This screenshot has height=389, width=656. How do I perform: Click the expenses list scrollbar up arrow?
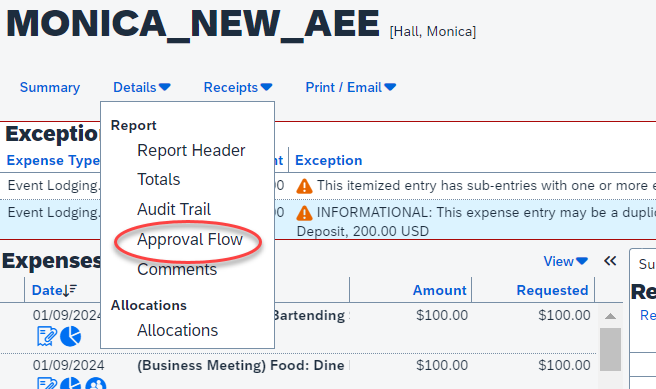610,316
